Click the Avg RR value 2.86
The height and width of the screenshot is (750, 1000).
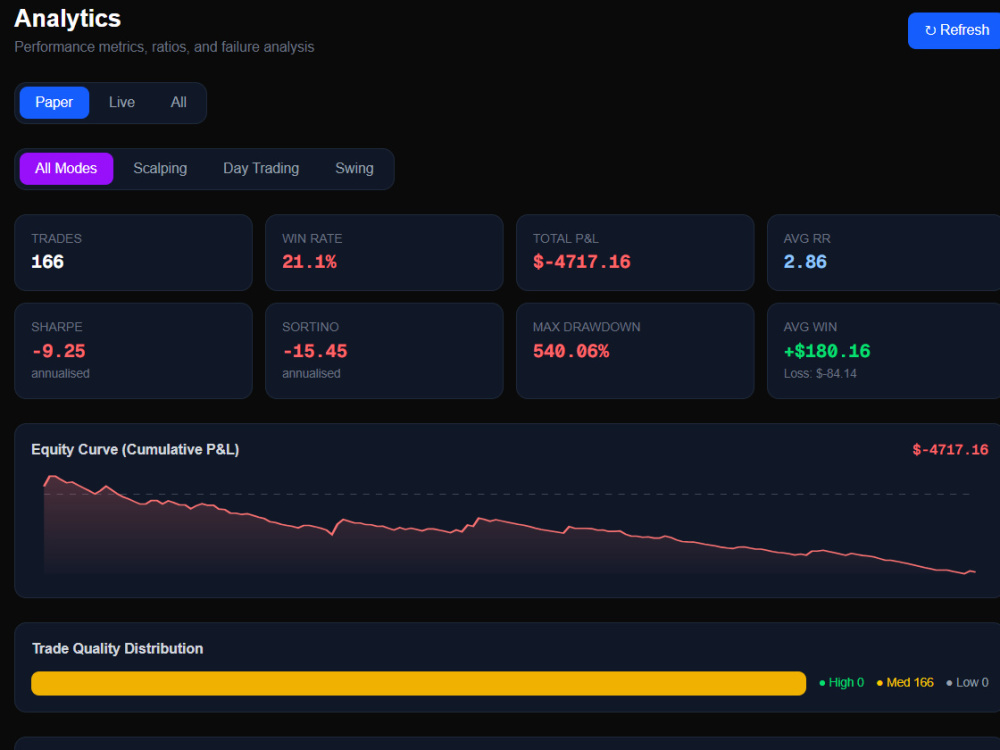click(805, 262)
